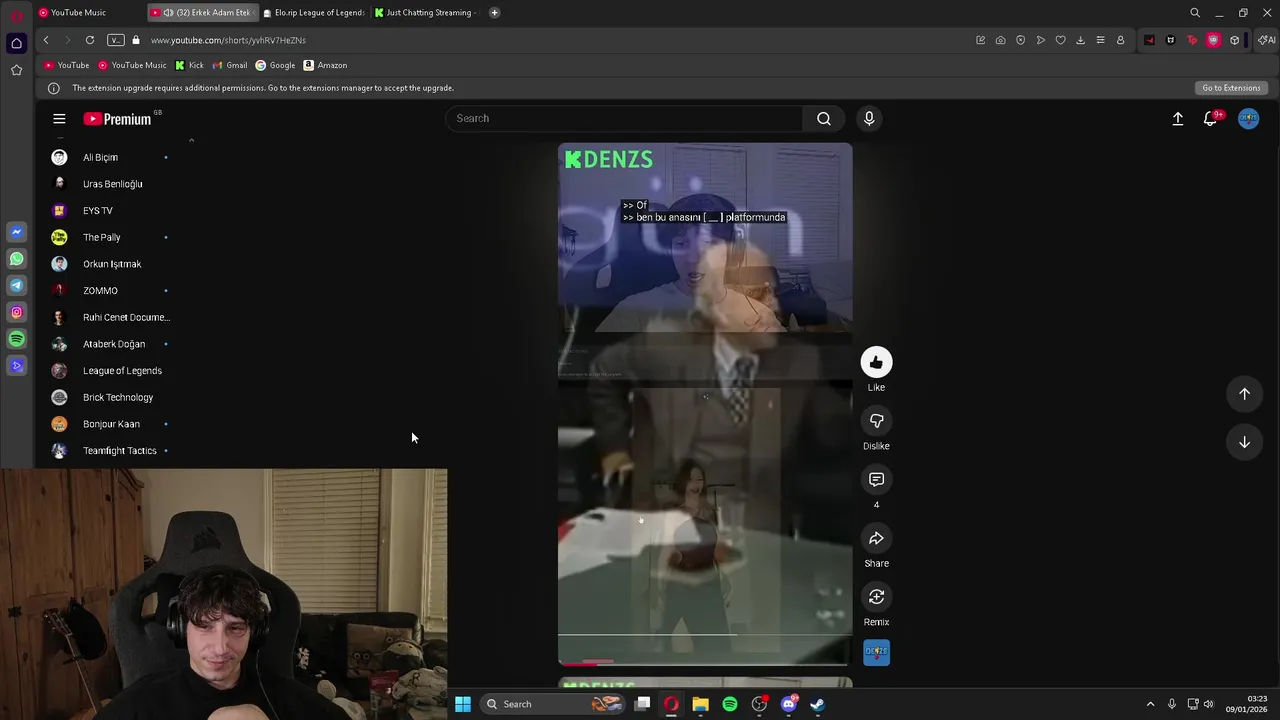Image resolution: width=1280 pixels, height=720 pixels.
Task: Open Brick Technology subscription channel
Action: click(x=110, y=397)
